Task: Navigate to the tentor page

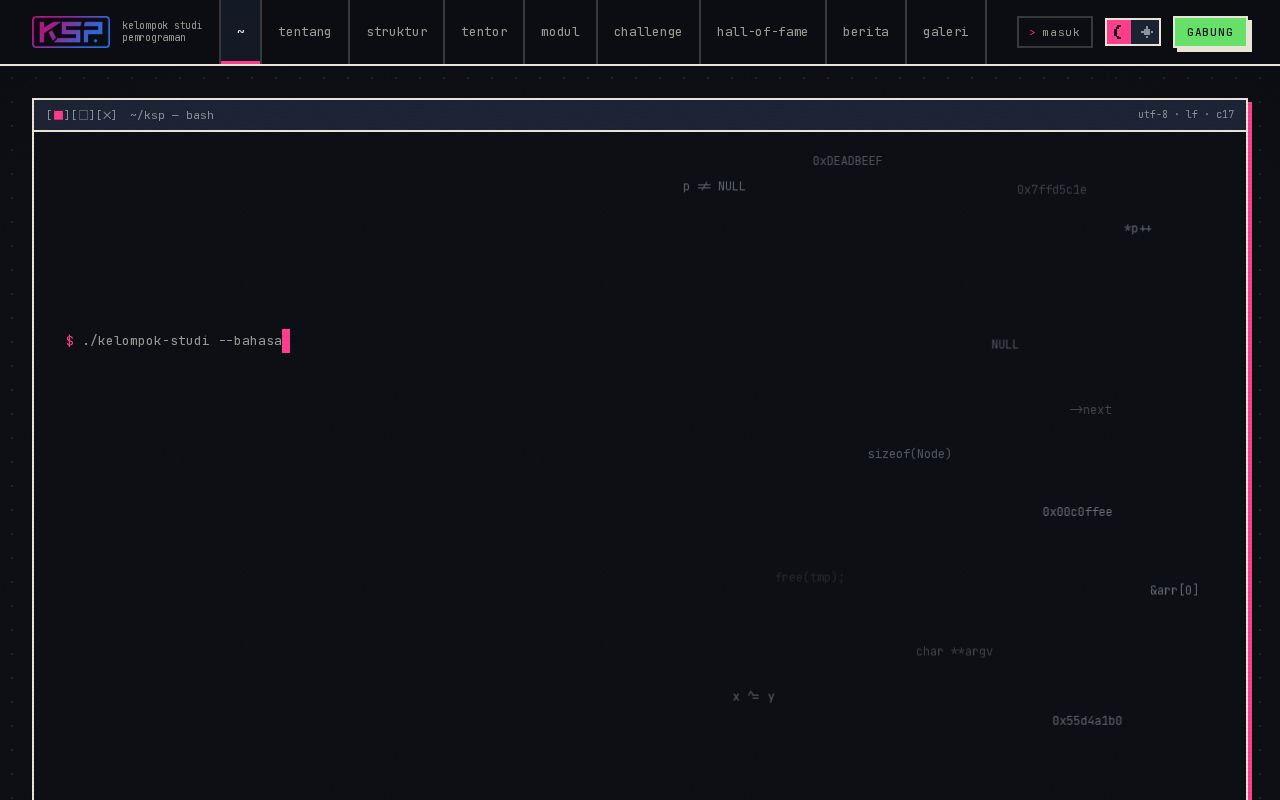Action: (484, 32)
